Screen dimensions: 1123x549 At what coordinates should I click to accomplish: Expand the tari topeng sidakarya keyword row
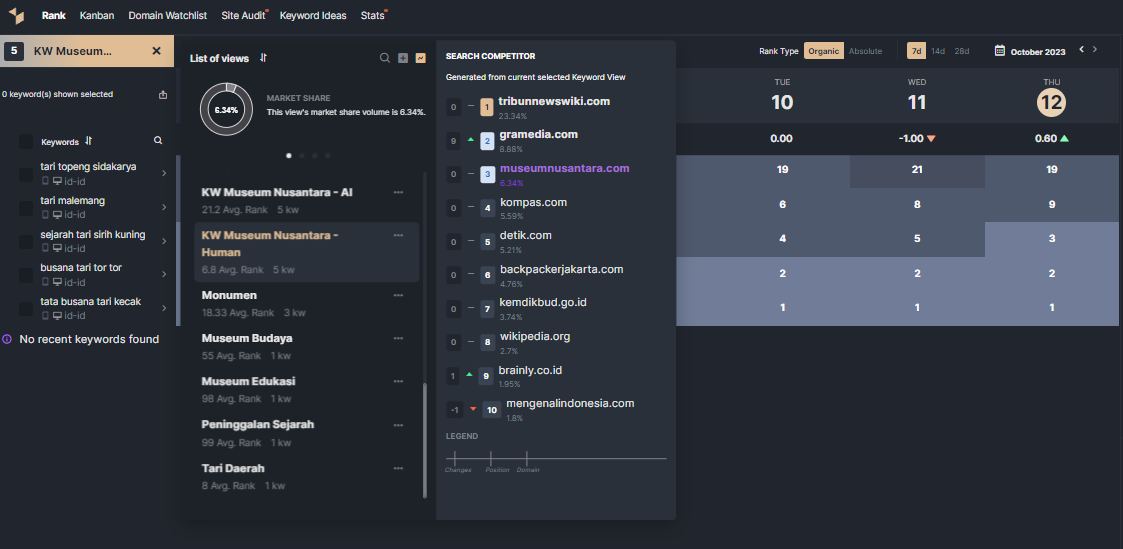pos(164,173)
